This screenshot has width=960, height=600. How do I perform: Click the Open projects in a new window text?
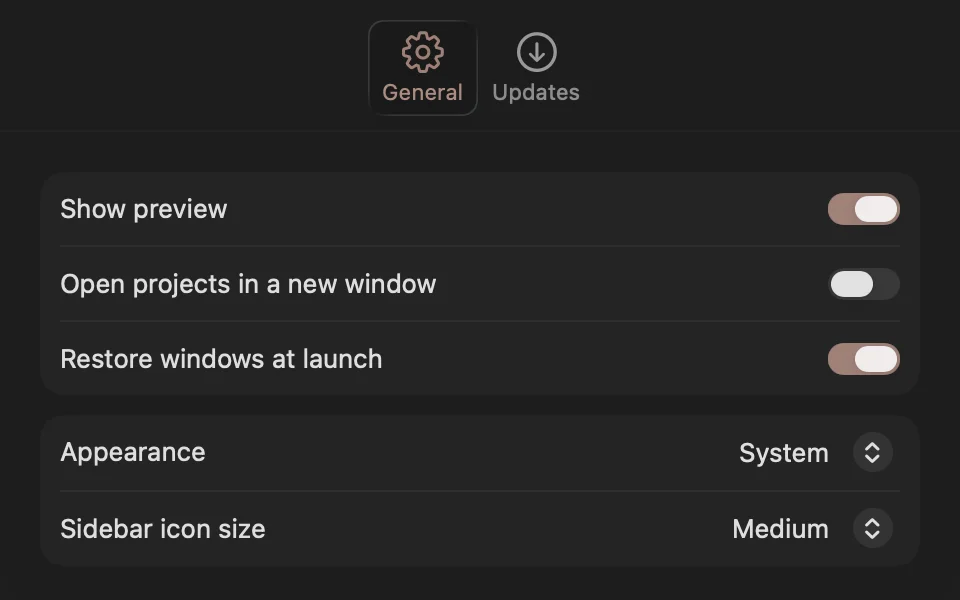(248, 284)
